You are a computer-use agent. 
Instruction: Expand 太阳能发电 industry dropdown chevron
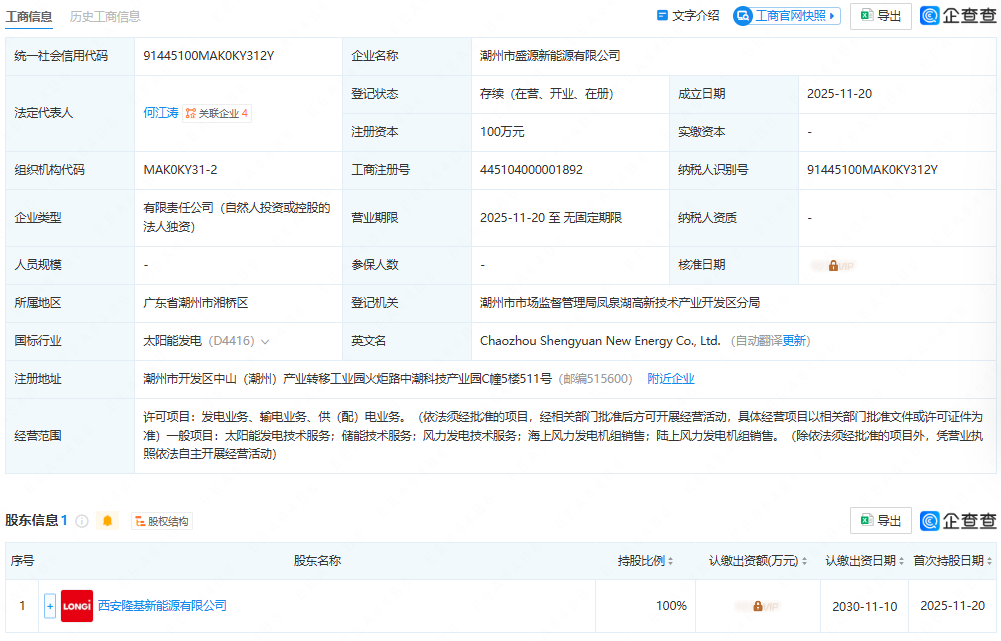265,341
